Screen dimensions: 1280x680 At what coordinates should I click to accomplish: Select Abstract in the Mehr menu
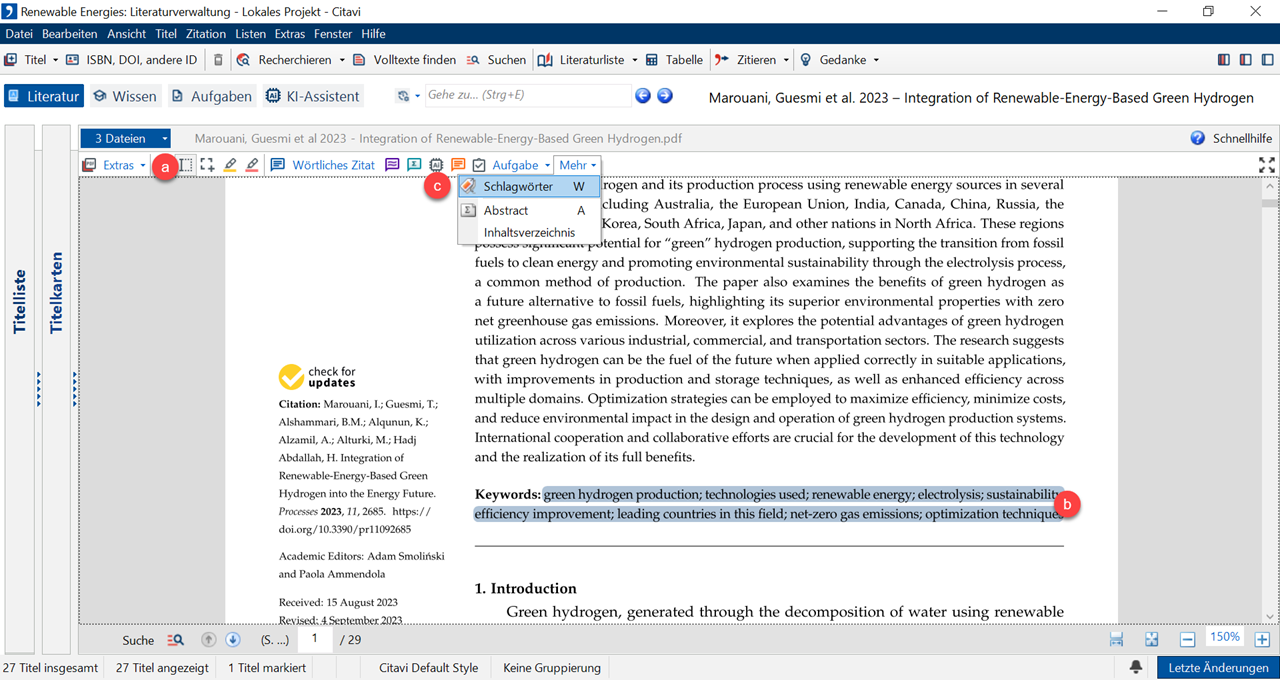(506, 211)
